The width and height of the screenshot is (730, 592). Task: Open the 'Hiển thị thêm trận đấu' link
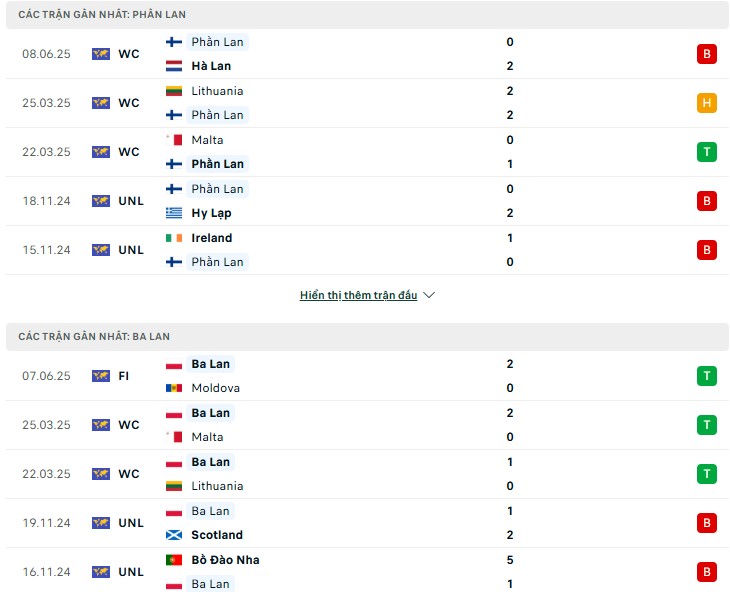(358, 295)
